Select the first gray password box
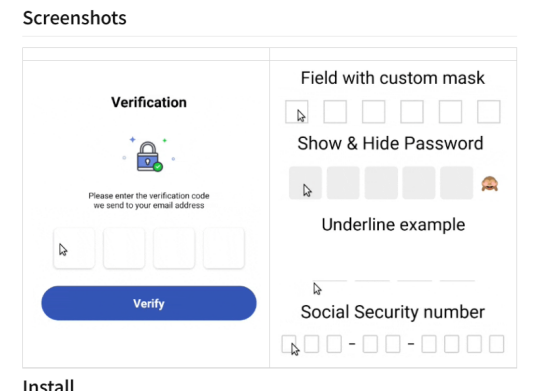The height and width of the screenshot is (392, 554). (305, 183)
